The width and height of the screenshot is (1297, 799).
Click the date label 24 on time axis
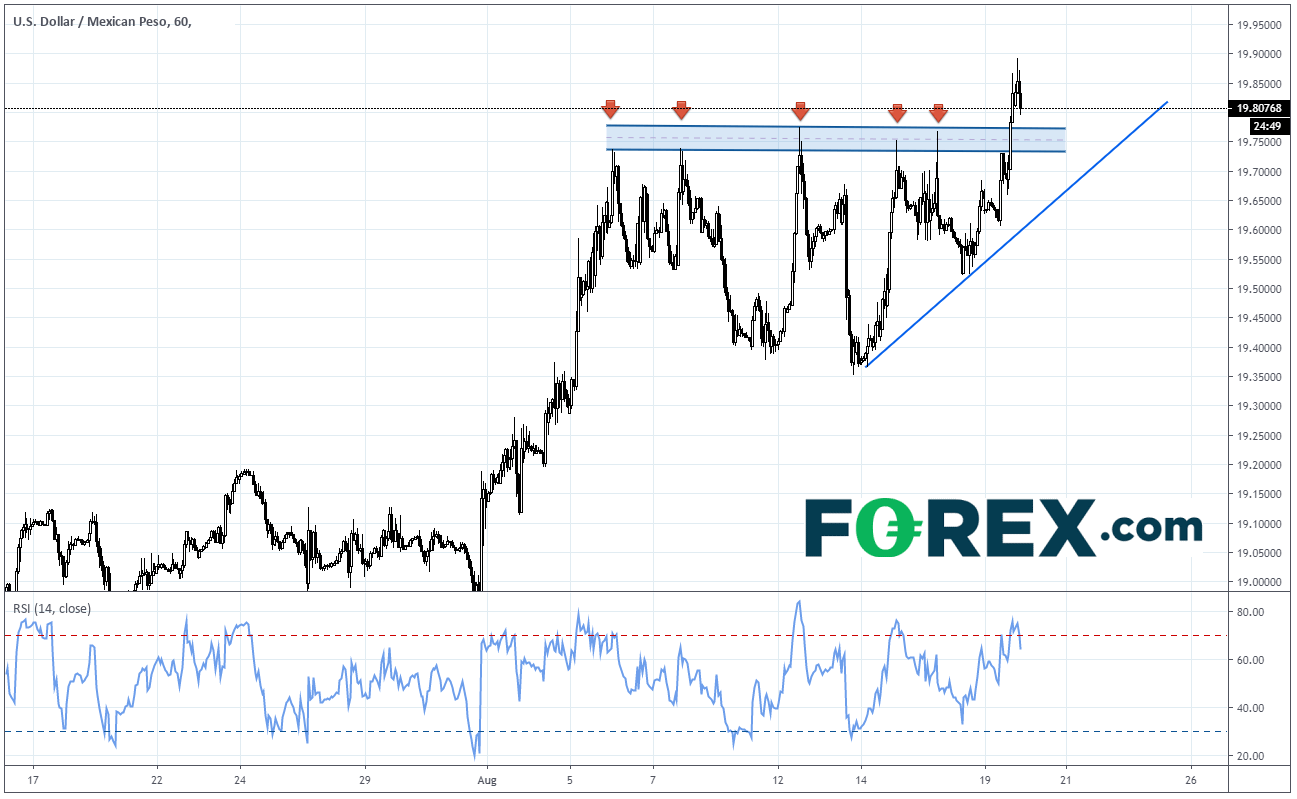point(240,779)
